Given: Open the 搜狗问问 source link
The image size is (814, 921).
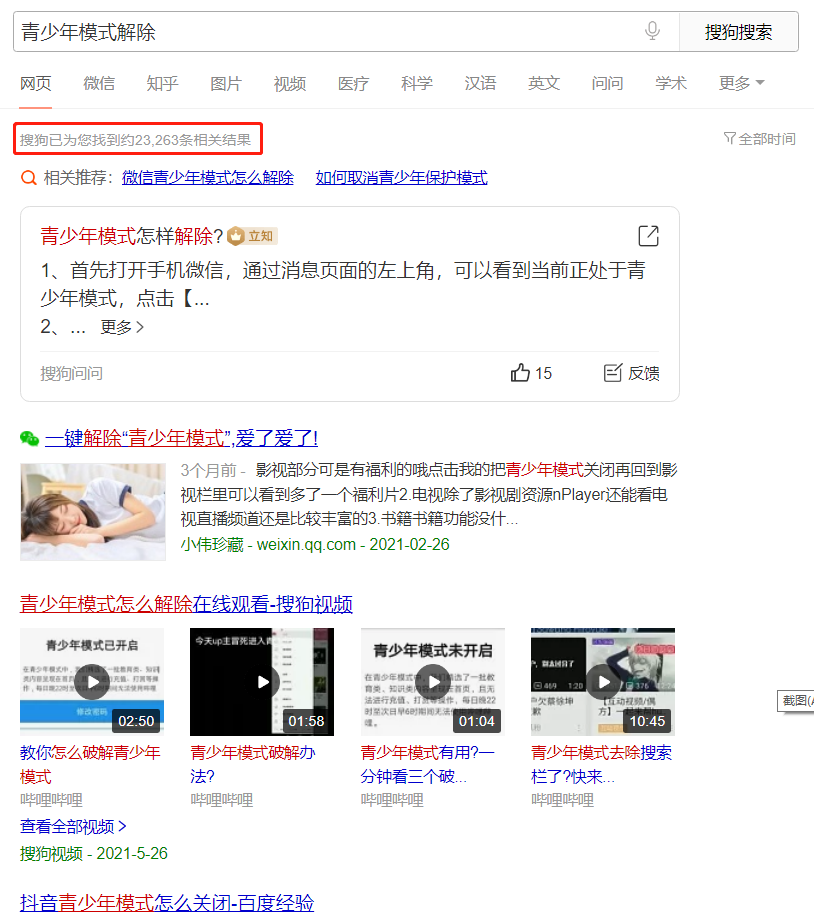Looking at the screenshot, I should click(x=72, y=374).
